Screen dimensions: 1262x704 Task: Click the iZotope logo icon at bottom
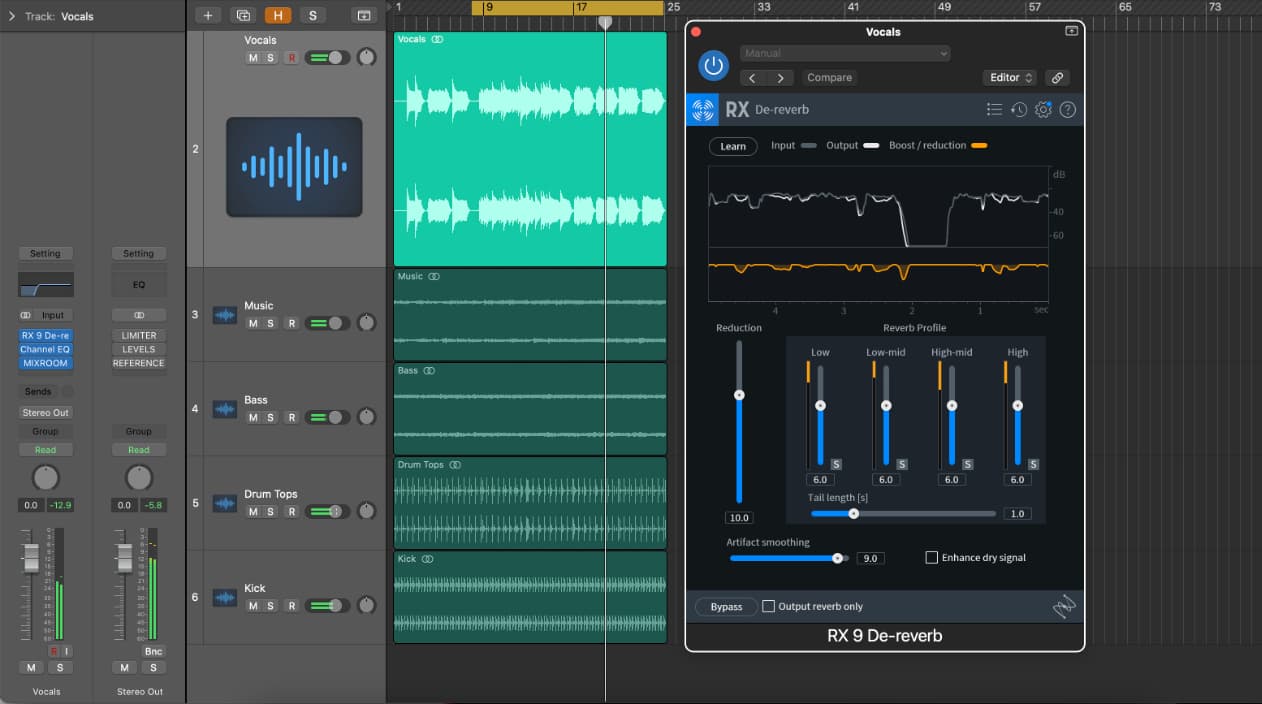[x=1062, y=606]
